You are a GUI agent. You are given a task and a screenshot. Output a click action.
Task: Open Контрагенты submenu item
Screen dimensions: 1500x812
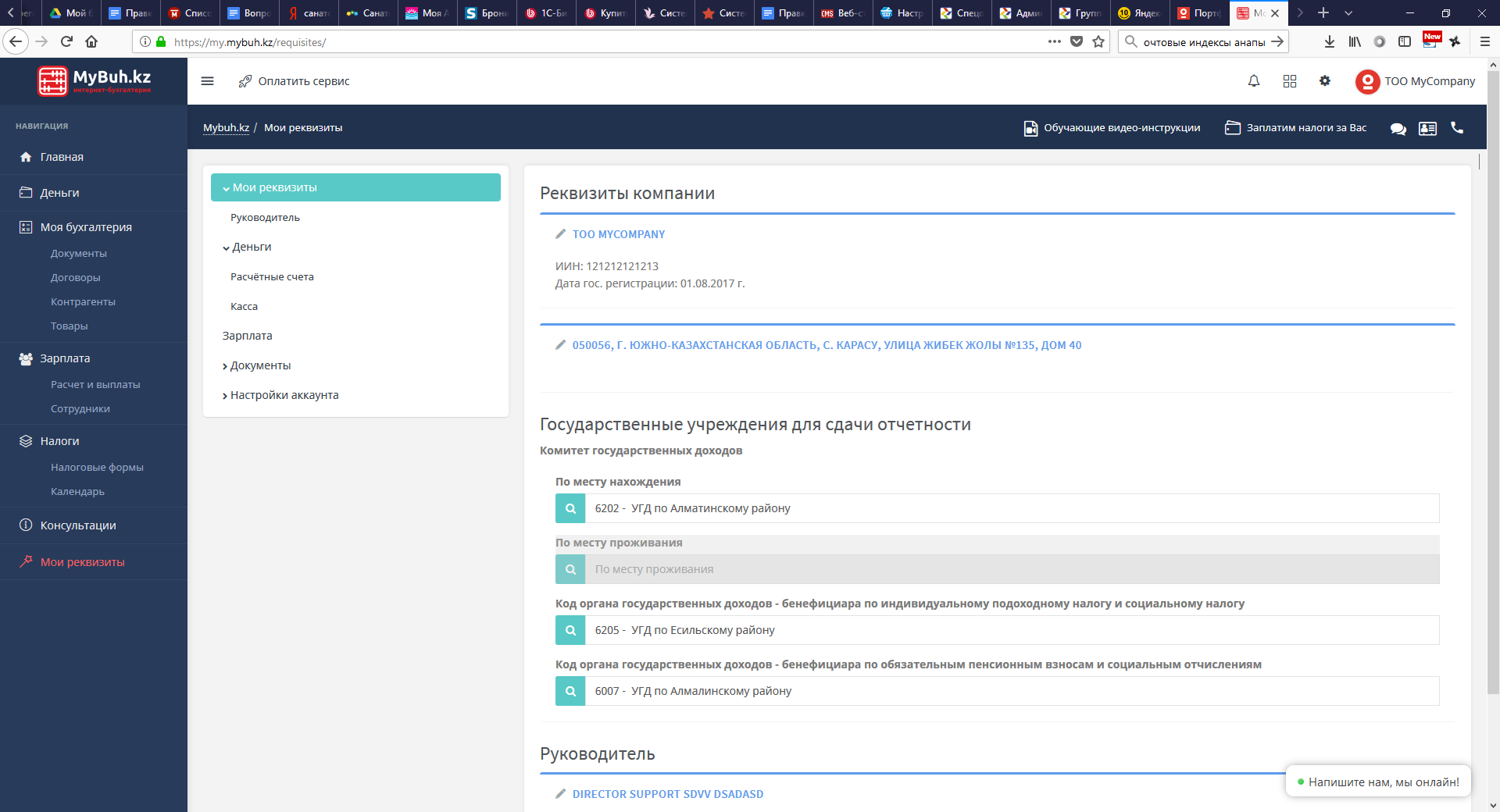click(x=83, y=302)
